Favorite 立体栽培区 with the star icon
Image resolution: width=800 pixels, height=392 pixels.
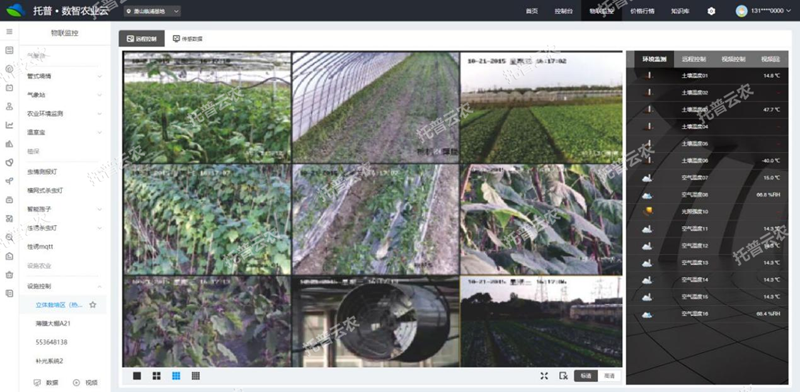pyautogui.click(x=93, y=305)
